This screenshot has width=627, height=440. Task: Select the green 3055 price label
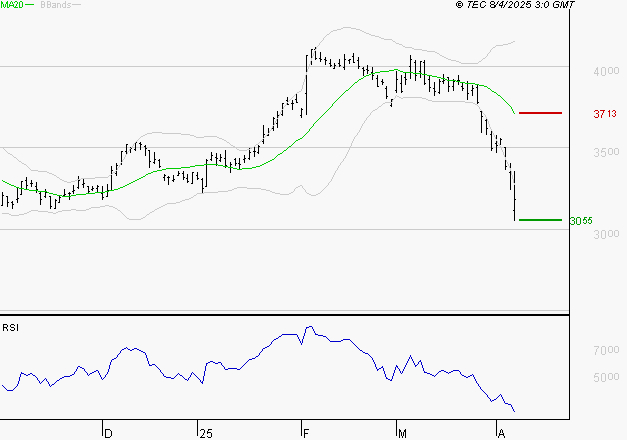coord(581,221)
